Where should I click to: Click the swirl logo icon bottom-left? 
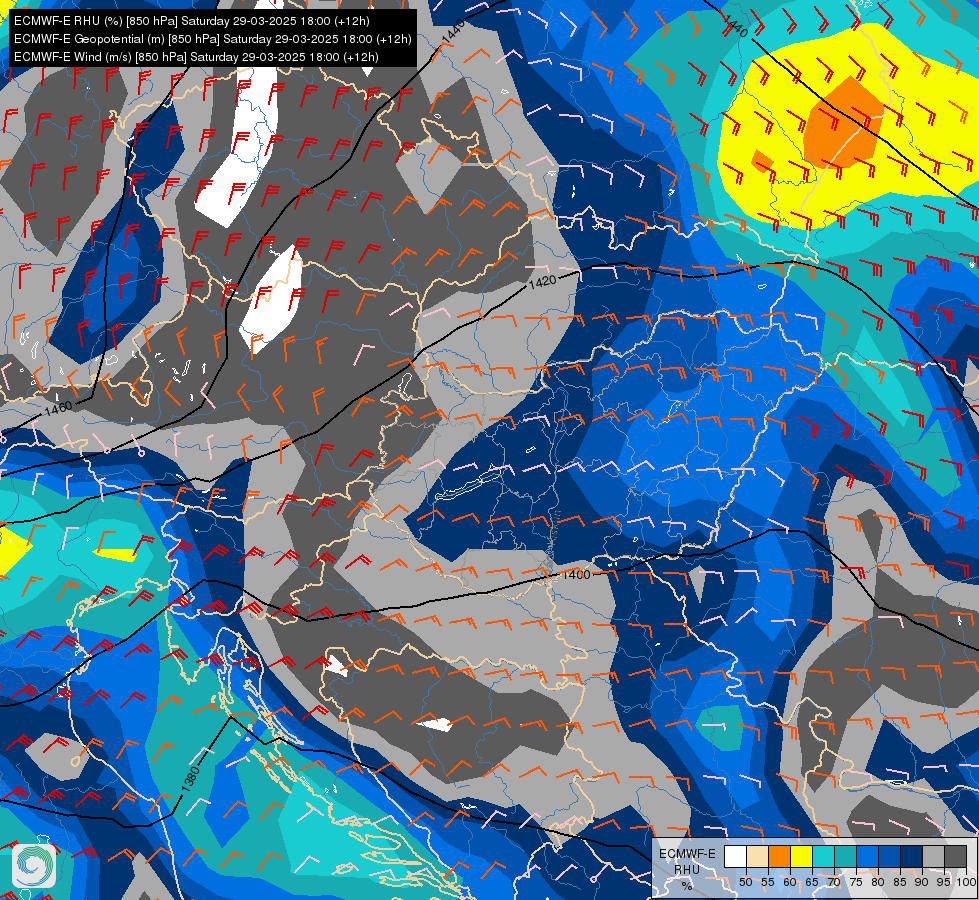pyautogui.click(x=34, y=866)
